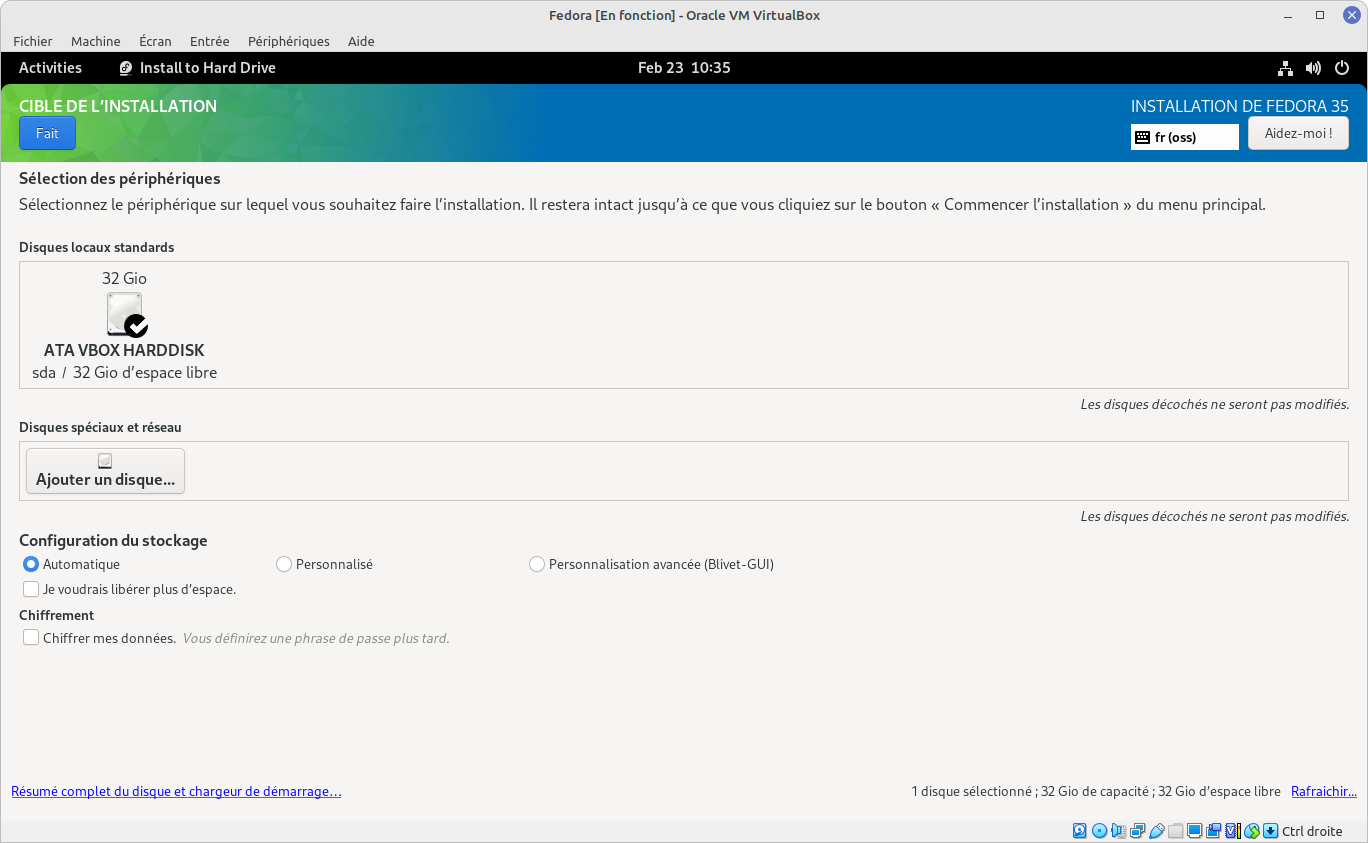The width and height of the screenshot is (1368, 843).
Task: Click the Ctrl droite host key label
Action: pyautogui.click(x=1312, y=831)
